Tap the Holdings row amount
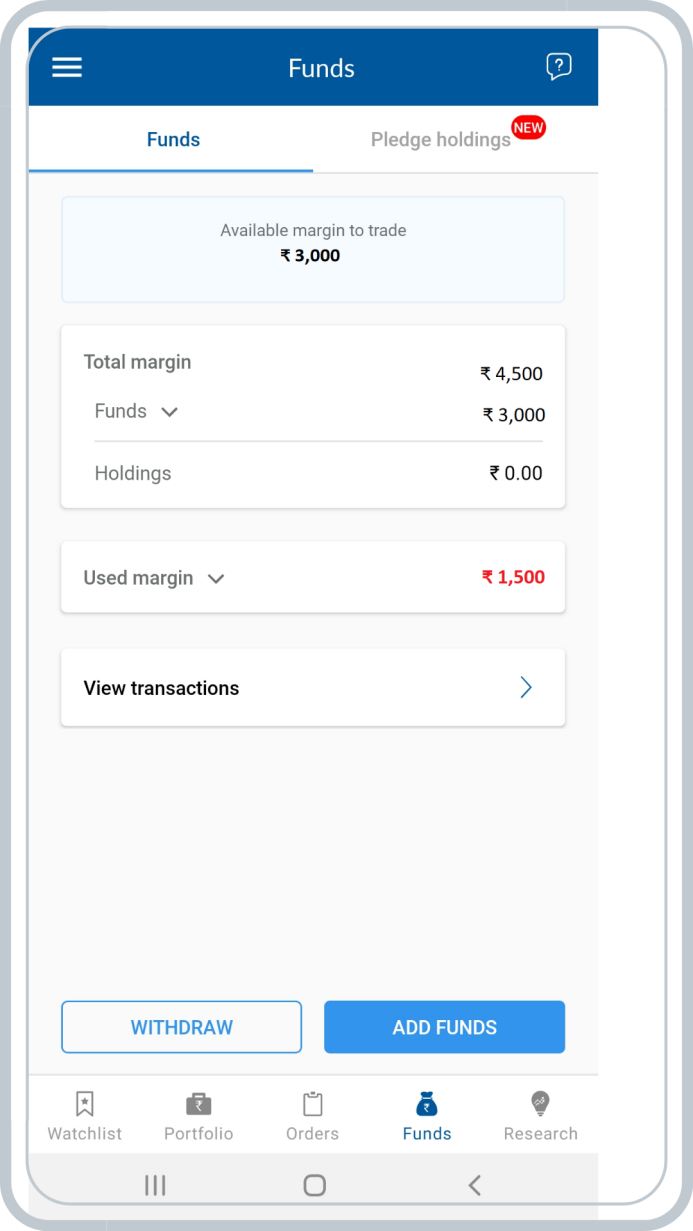 click(x=516, y=473)
